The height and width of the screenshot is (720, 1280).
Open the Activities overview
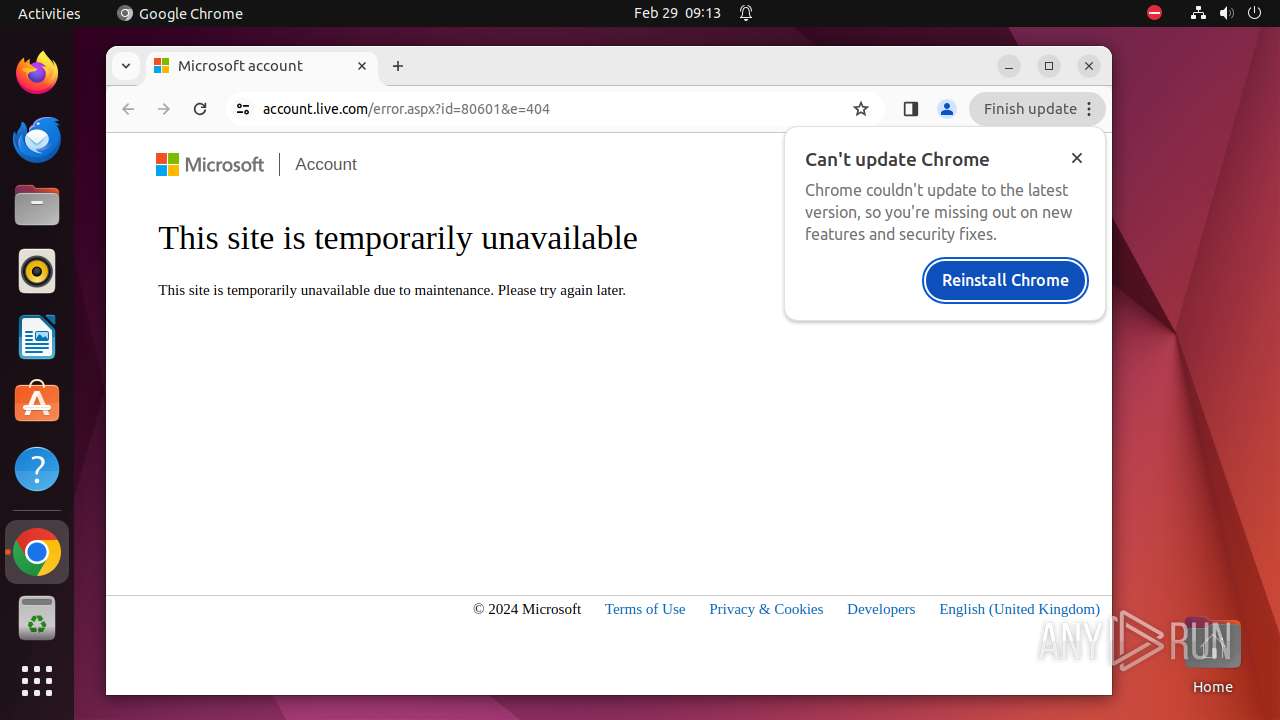coord(49,13)
